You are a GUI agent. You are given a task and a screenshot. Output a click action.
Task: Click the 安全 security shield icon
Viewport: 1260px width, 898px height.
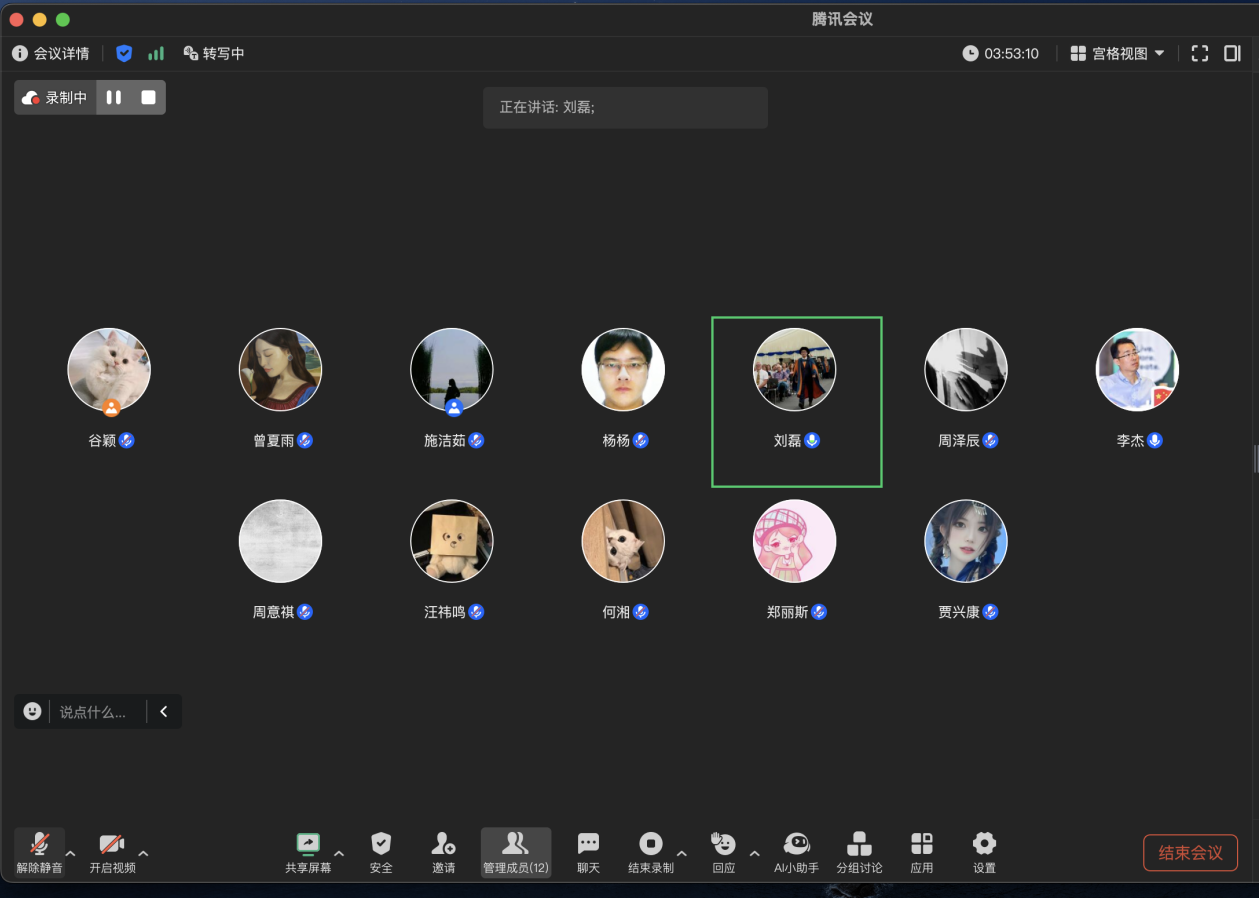381,845
